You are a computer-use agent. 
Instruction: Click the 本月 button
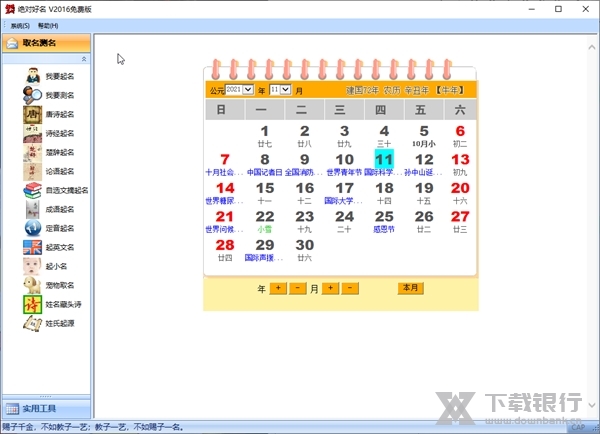410,288
